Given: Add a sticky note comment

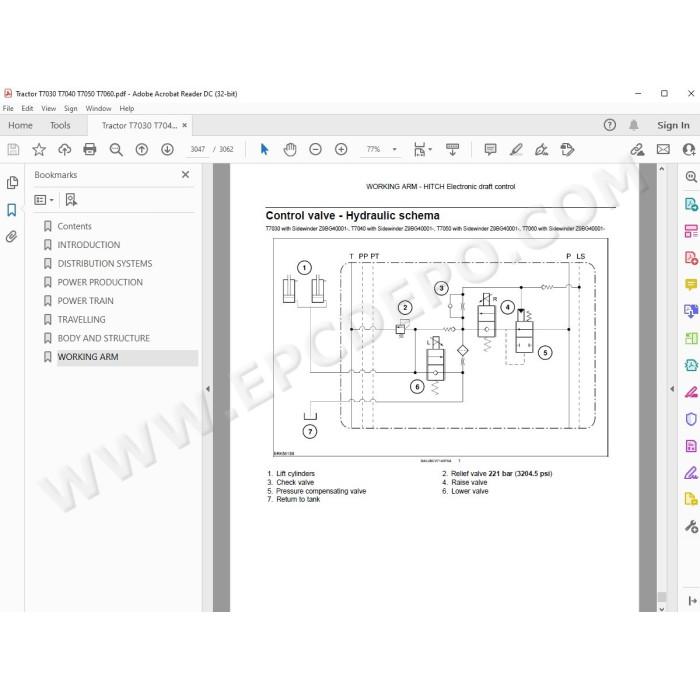Looking at the screenshot, I should [x=490, y=149].
